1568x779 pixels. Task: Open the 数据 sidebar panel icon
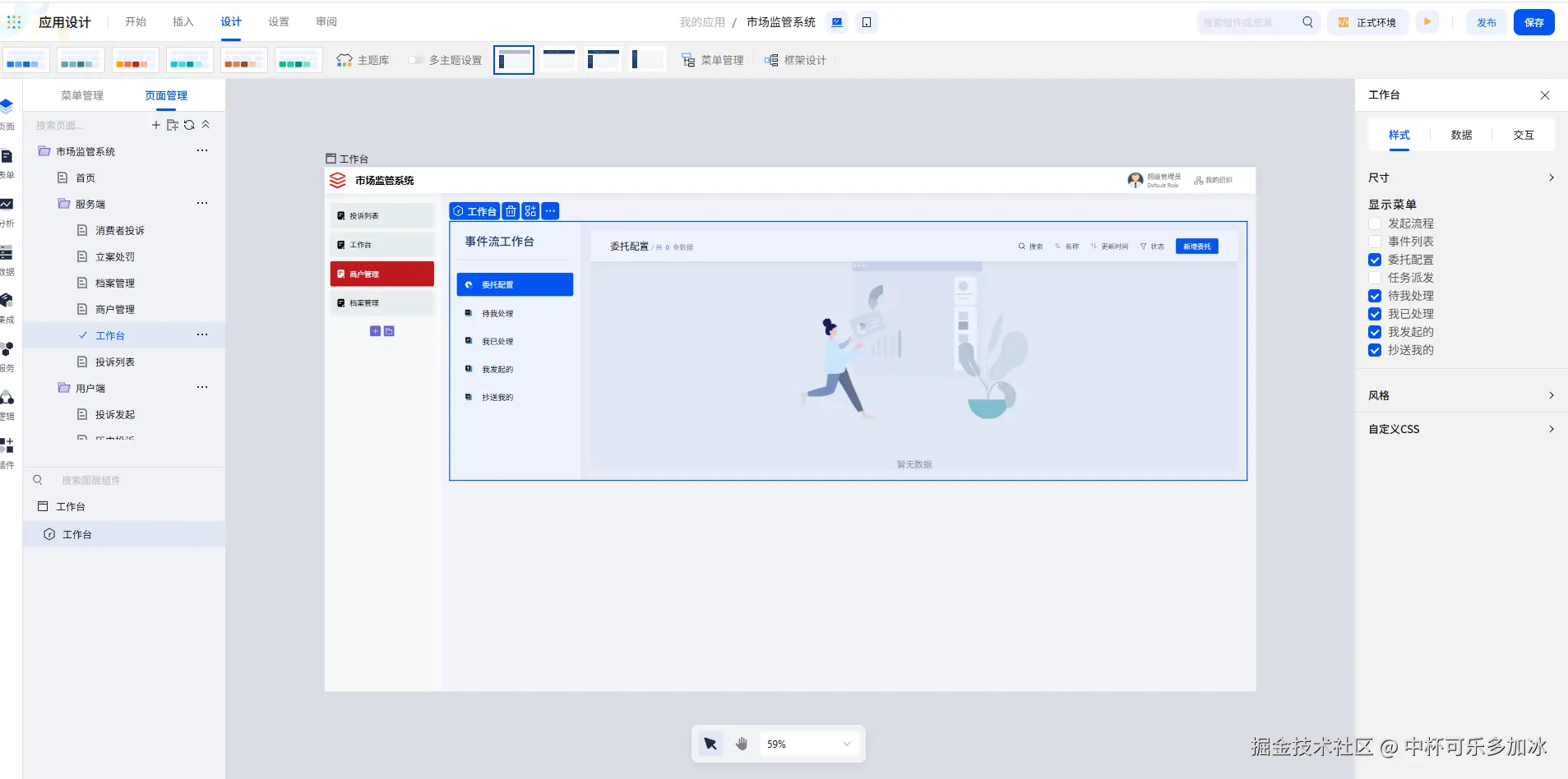tap(7, 252)
